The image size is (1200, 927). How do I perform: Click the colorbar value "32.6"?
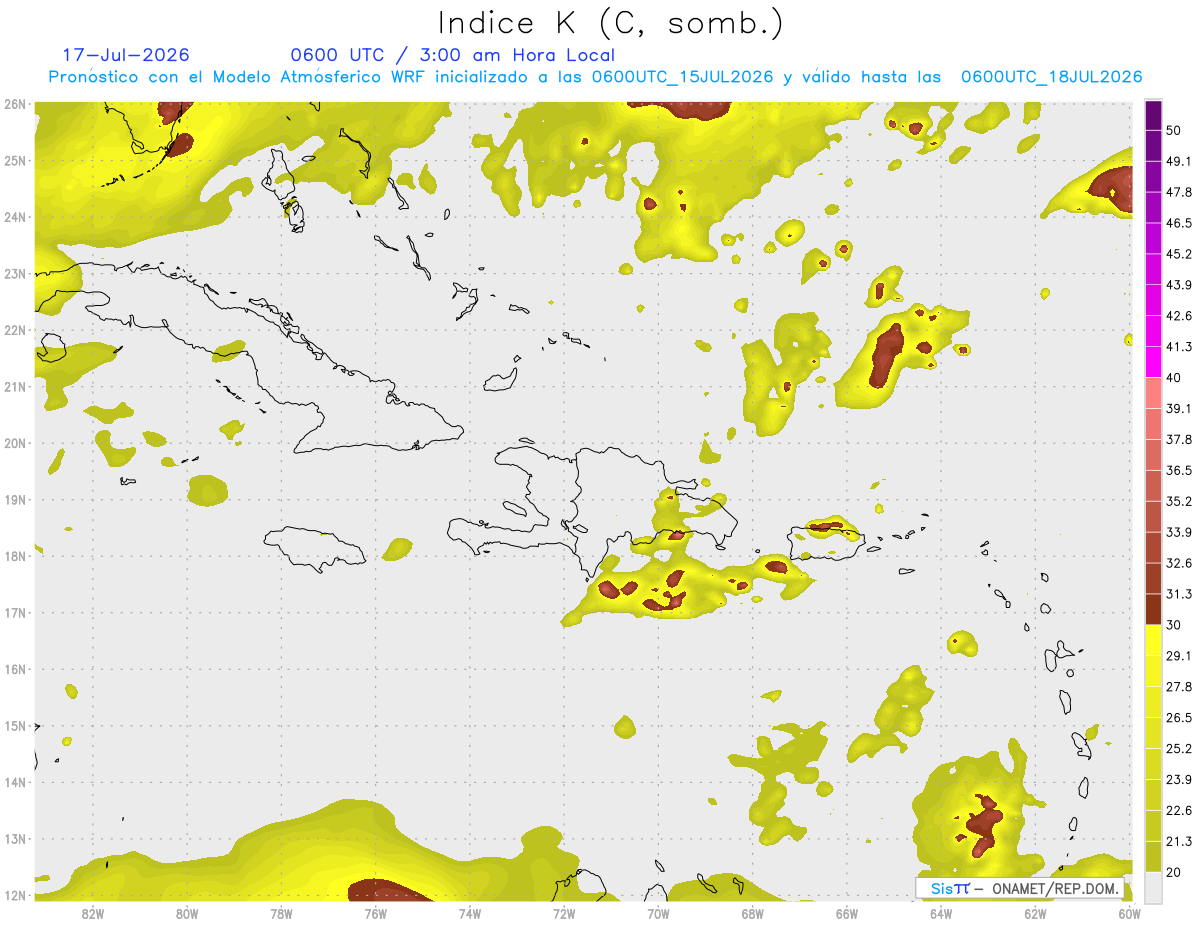point(1179,563)
